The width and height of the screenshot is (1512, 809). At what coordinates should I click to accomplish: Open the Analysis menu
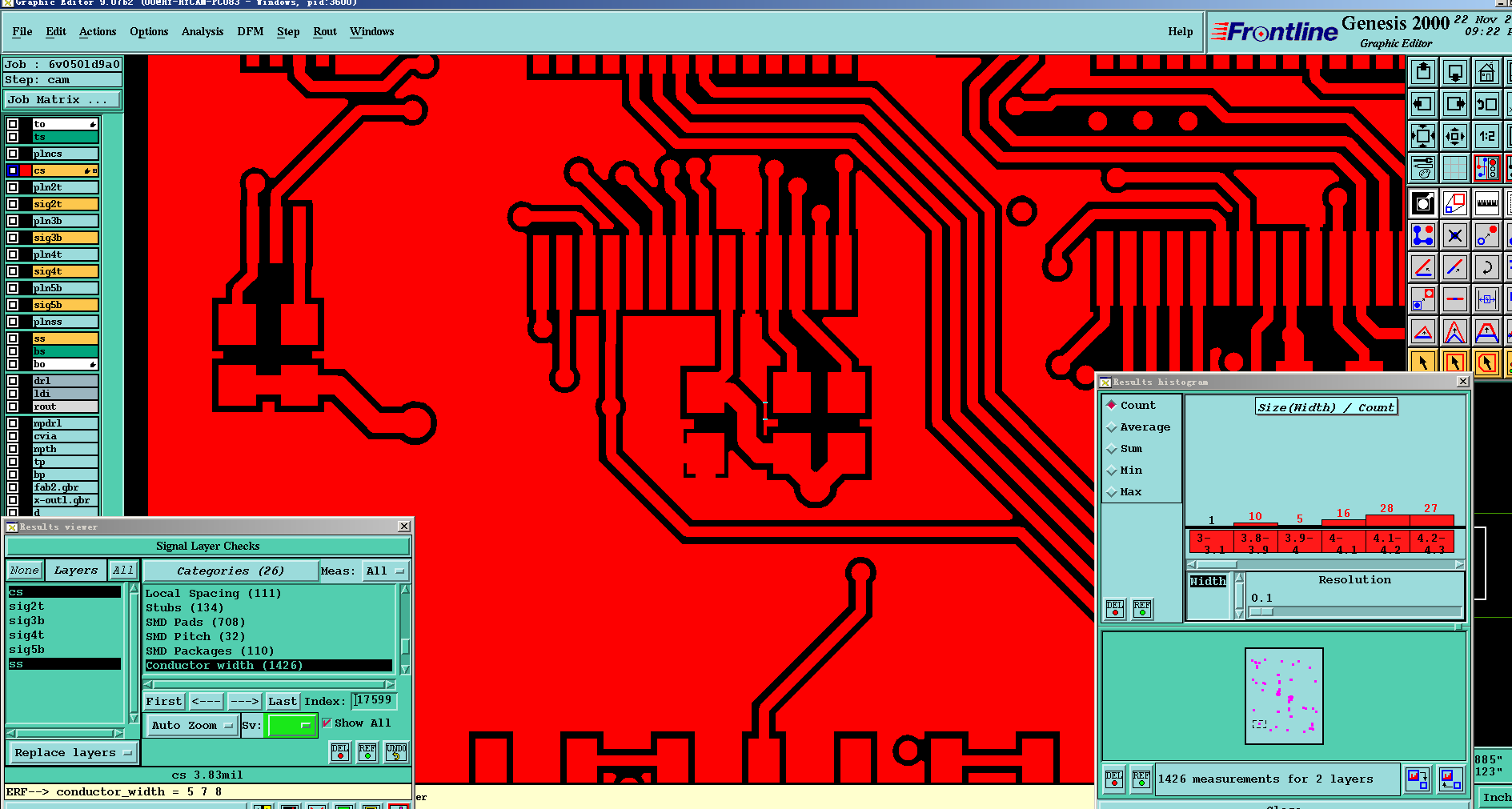tap(203, 32)
